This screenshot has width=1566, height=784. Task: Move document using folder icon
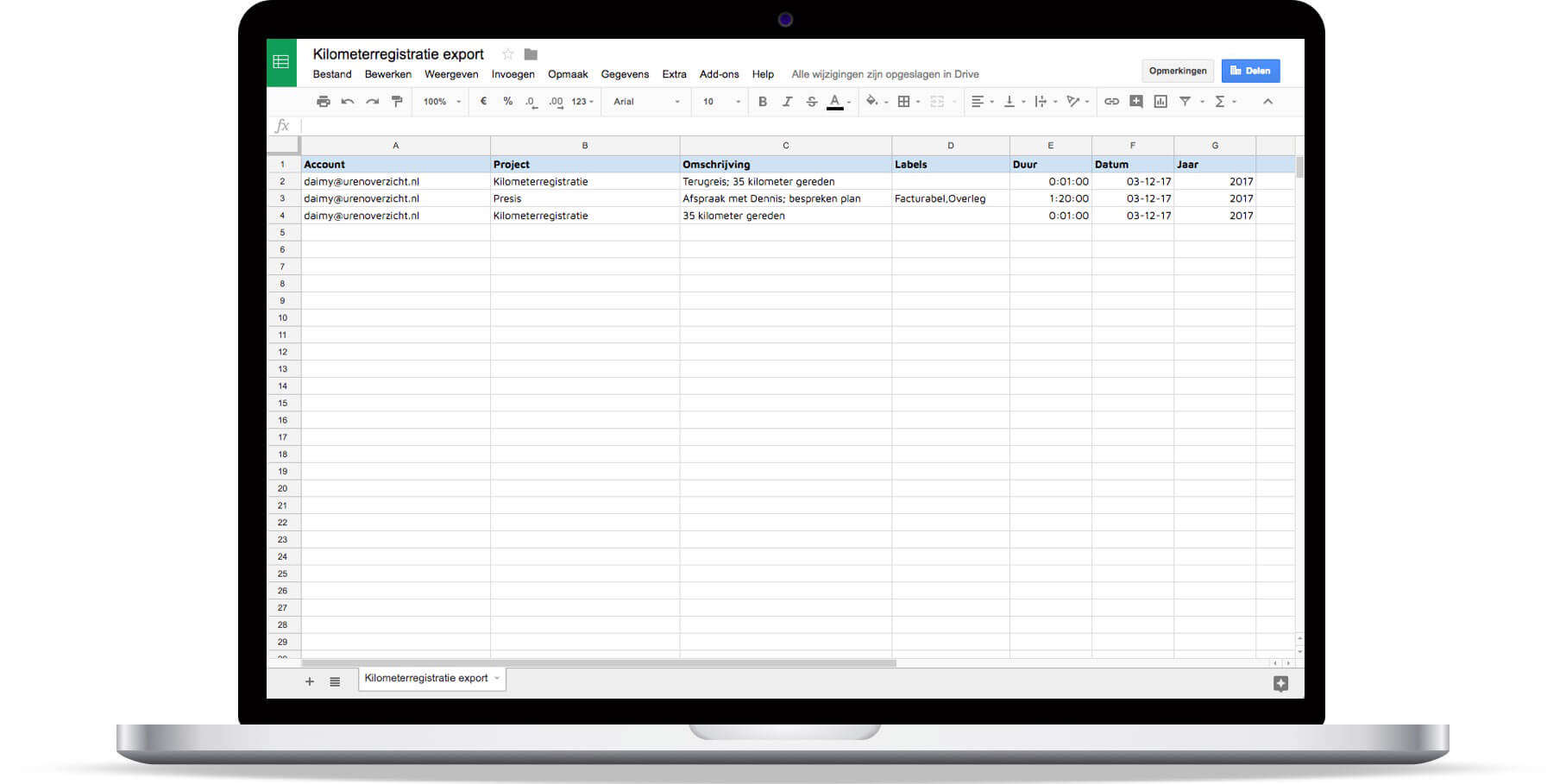click(531, 54)
